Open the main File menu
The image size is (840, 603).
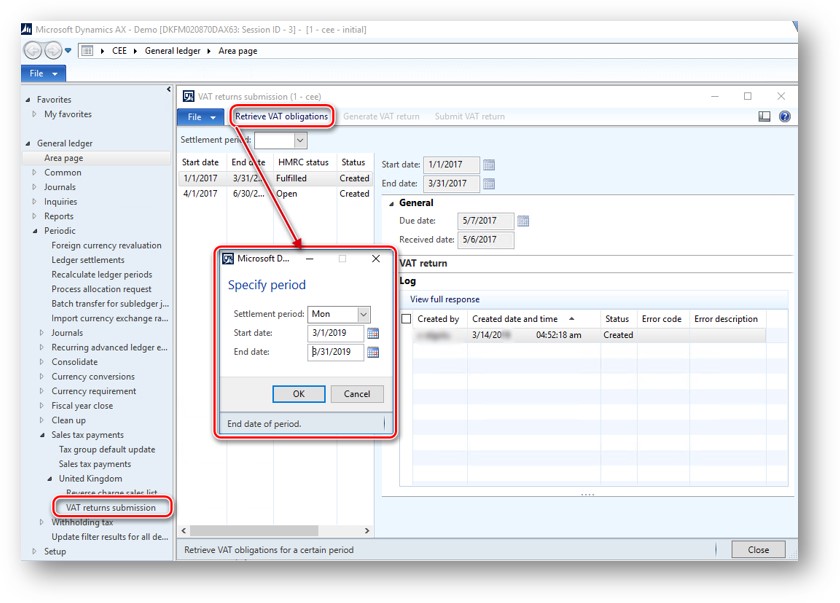click(x=43, y=73)
